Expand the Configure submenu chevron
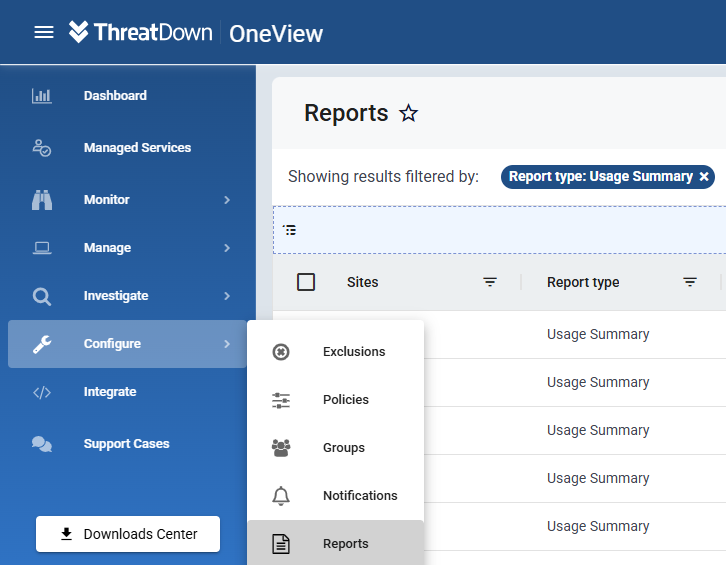Image resolution: width=726 pixels, height=565 pixels. [227, 344]
